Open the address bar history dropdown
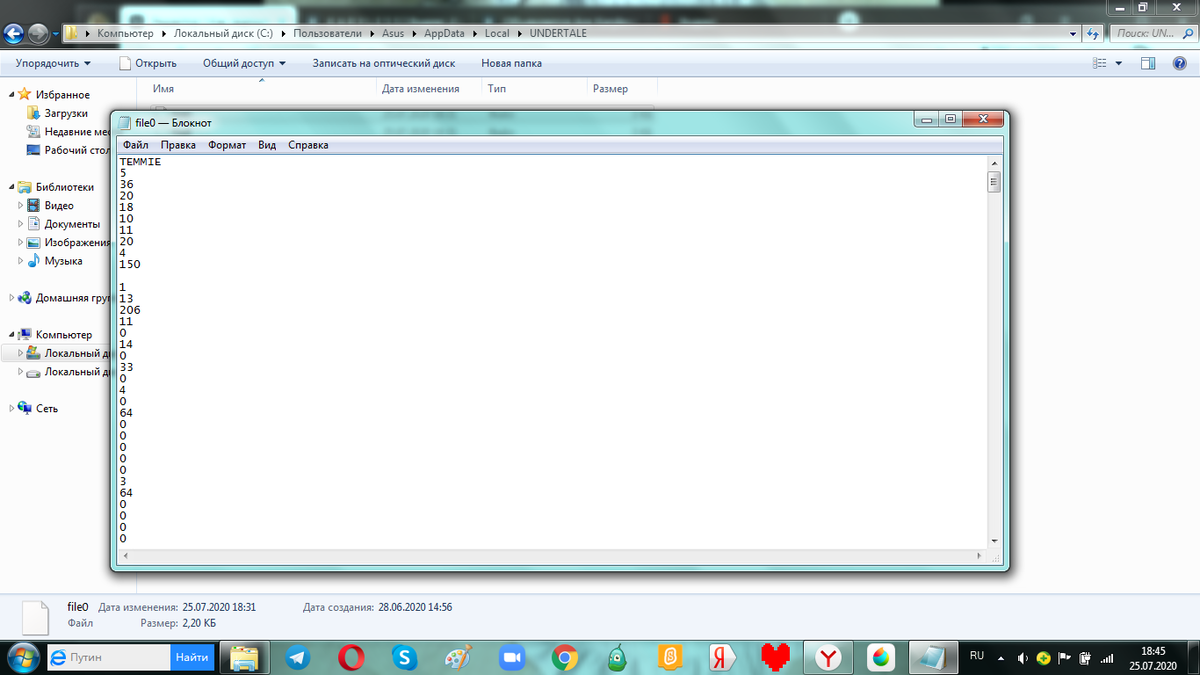This screenshot has width=1200, height=675. (x=1074, y=33)
